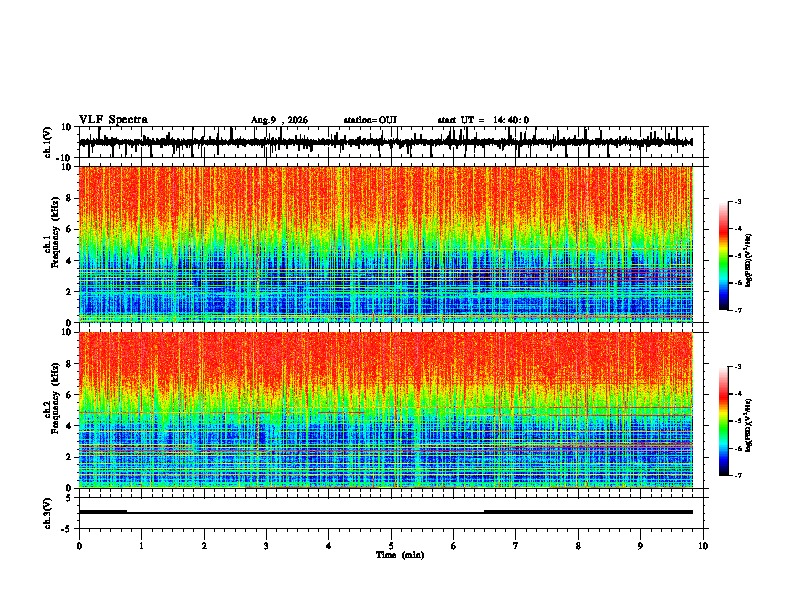Image resolution: width=792 pixels, height=612 pixels.
Task: Click the "6" tick on the Time axis
Action: (454, 546)
